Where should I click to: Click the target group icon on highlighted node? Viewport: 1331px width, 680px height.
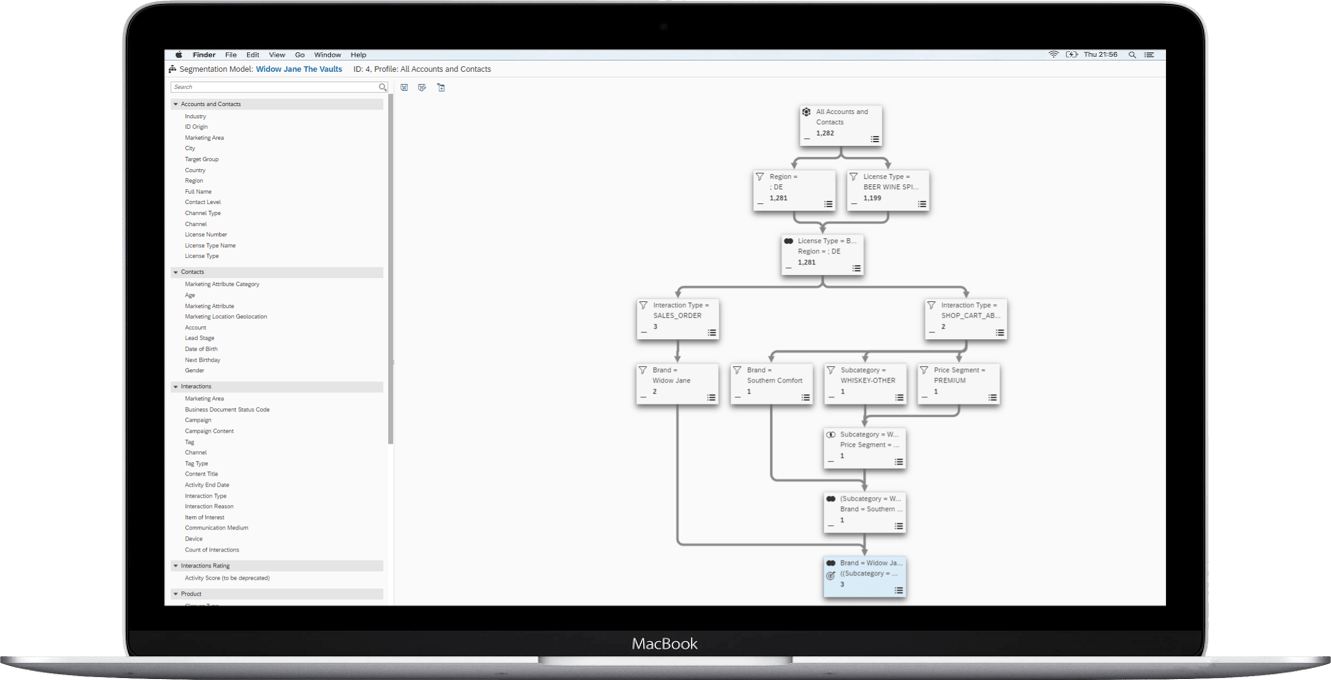coord(830,576)
